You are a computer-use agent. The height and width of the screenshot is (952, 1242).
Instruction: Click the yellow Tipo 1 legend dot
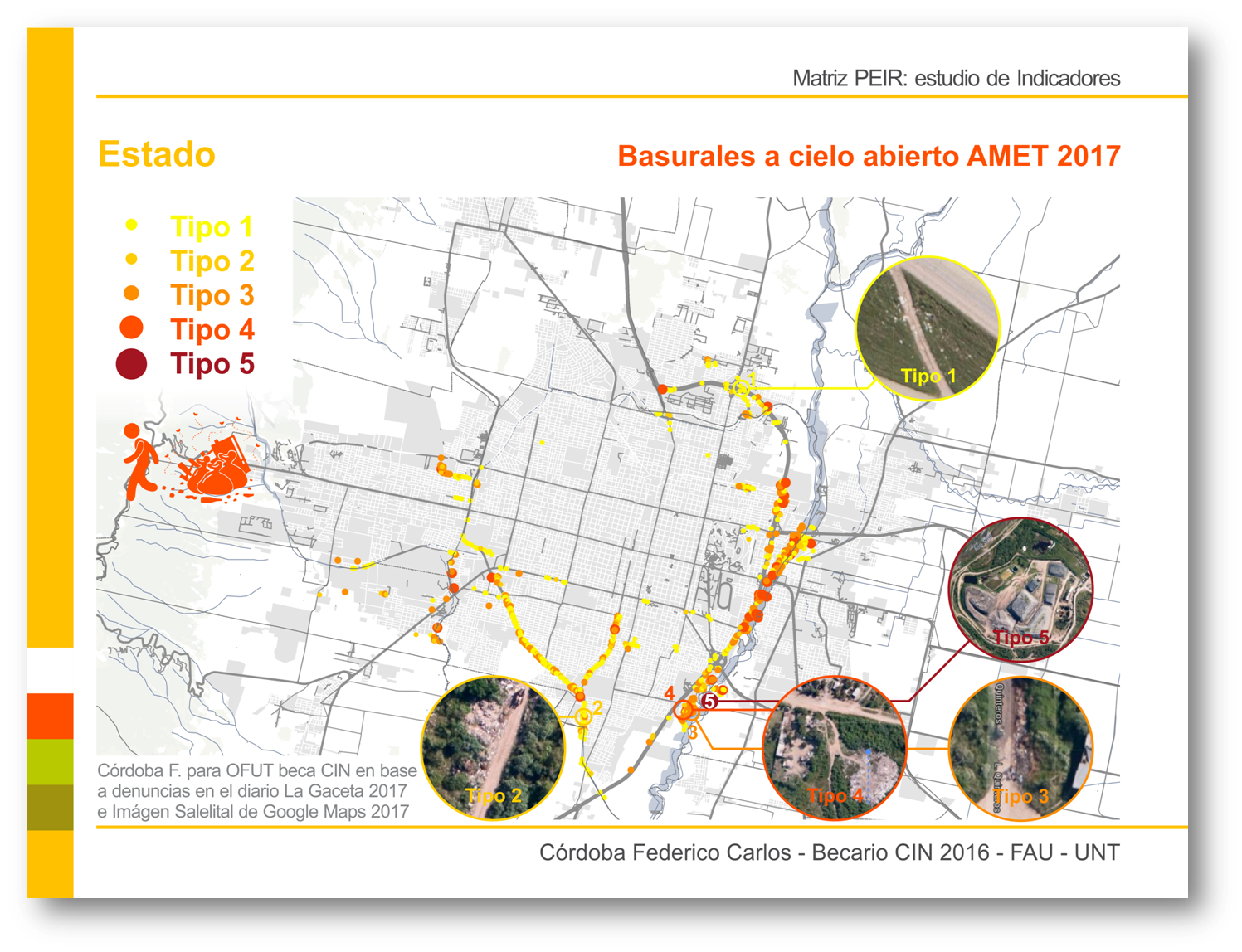[x=131, y=225]
